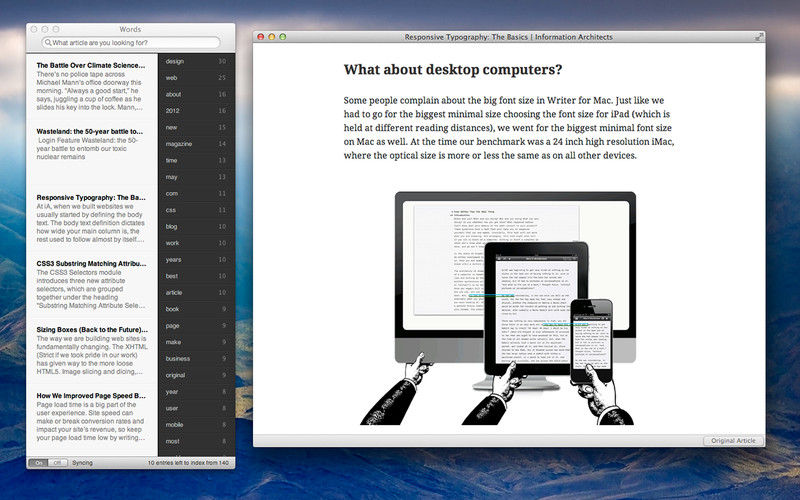800x500 pixels.
Task: Filter by the 'original' keyword
Action: click(196, 375)
